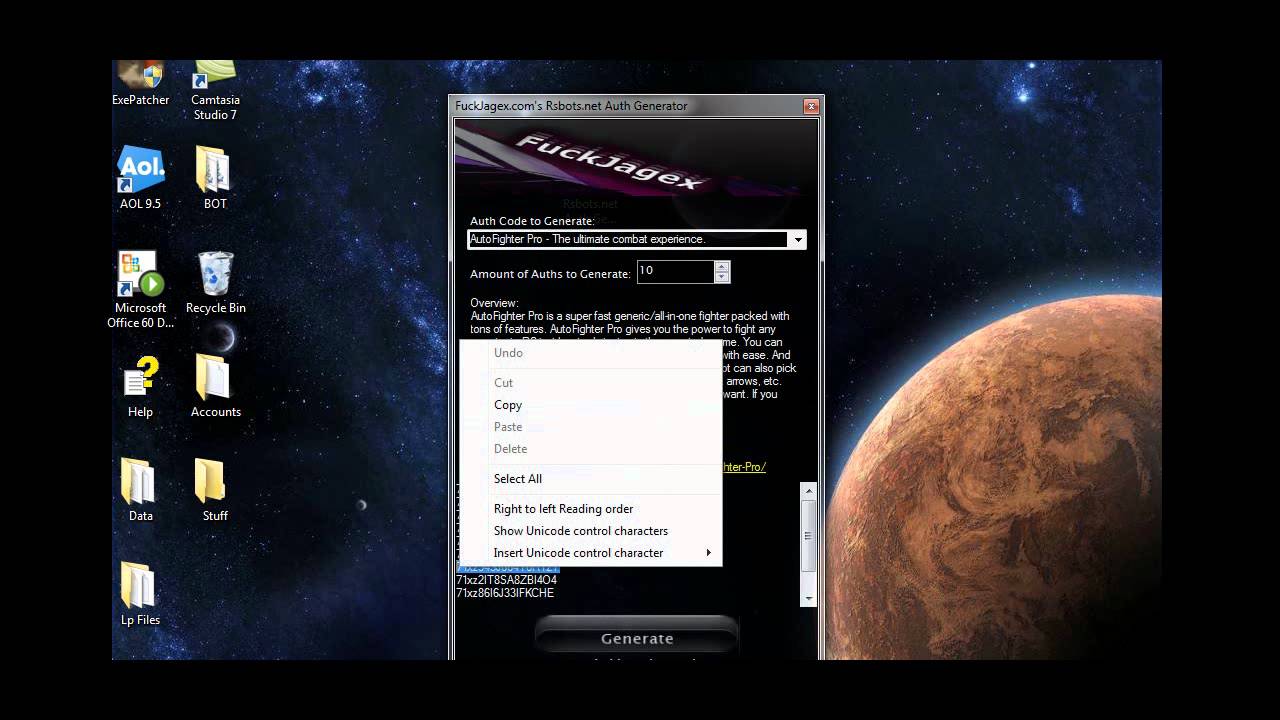Select Right to left Reading order
Viewport: 1280px width, 720px height.
point(590,509)
